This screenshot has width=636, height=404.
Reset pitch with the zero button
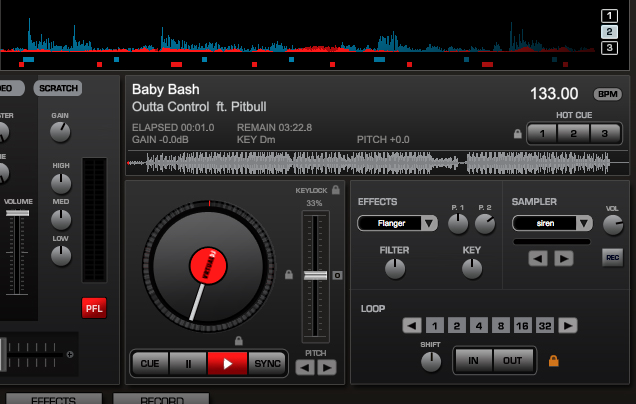337,275
